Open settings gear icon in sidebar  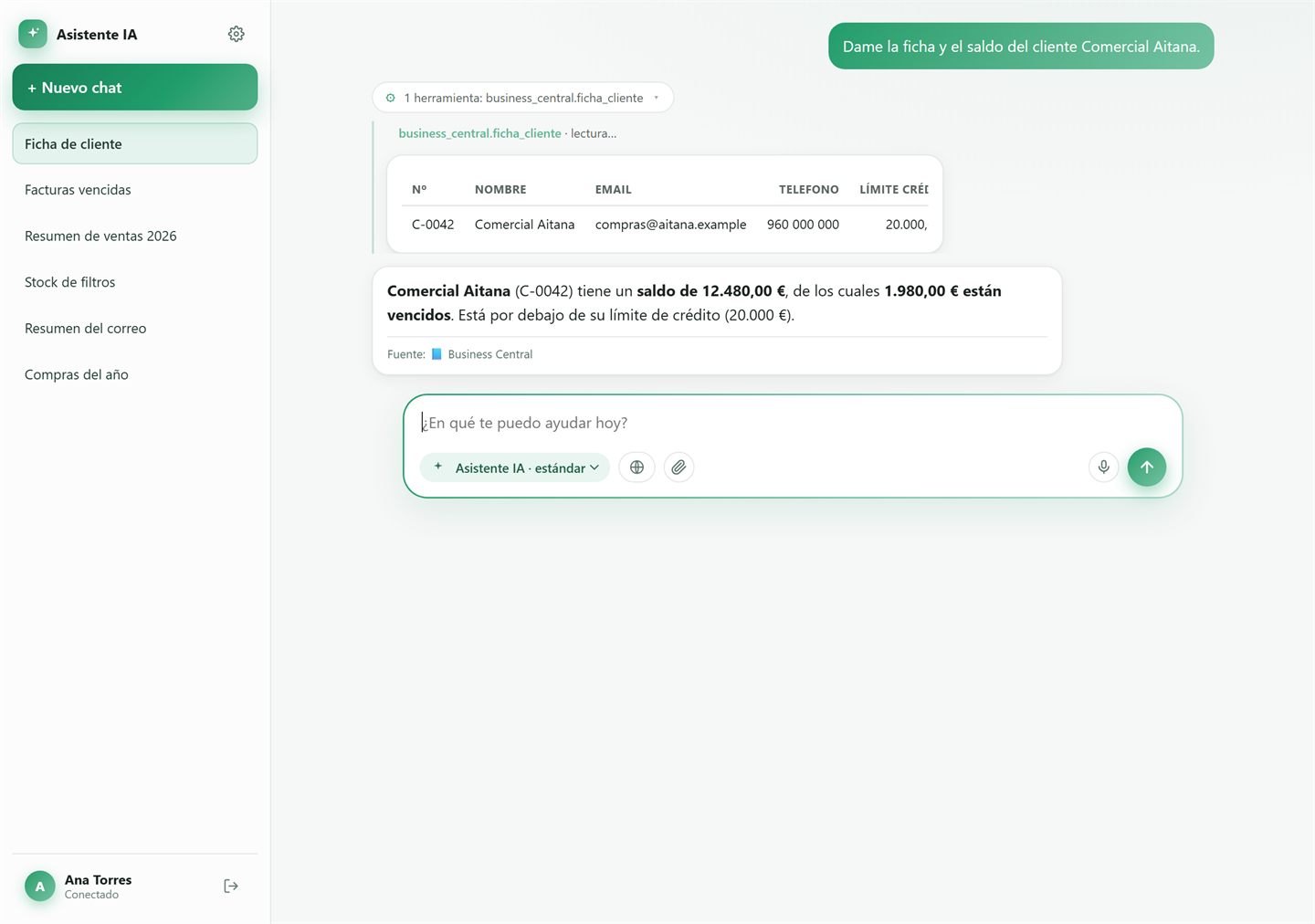(236, 34)
